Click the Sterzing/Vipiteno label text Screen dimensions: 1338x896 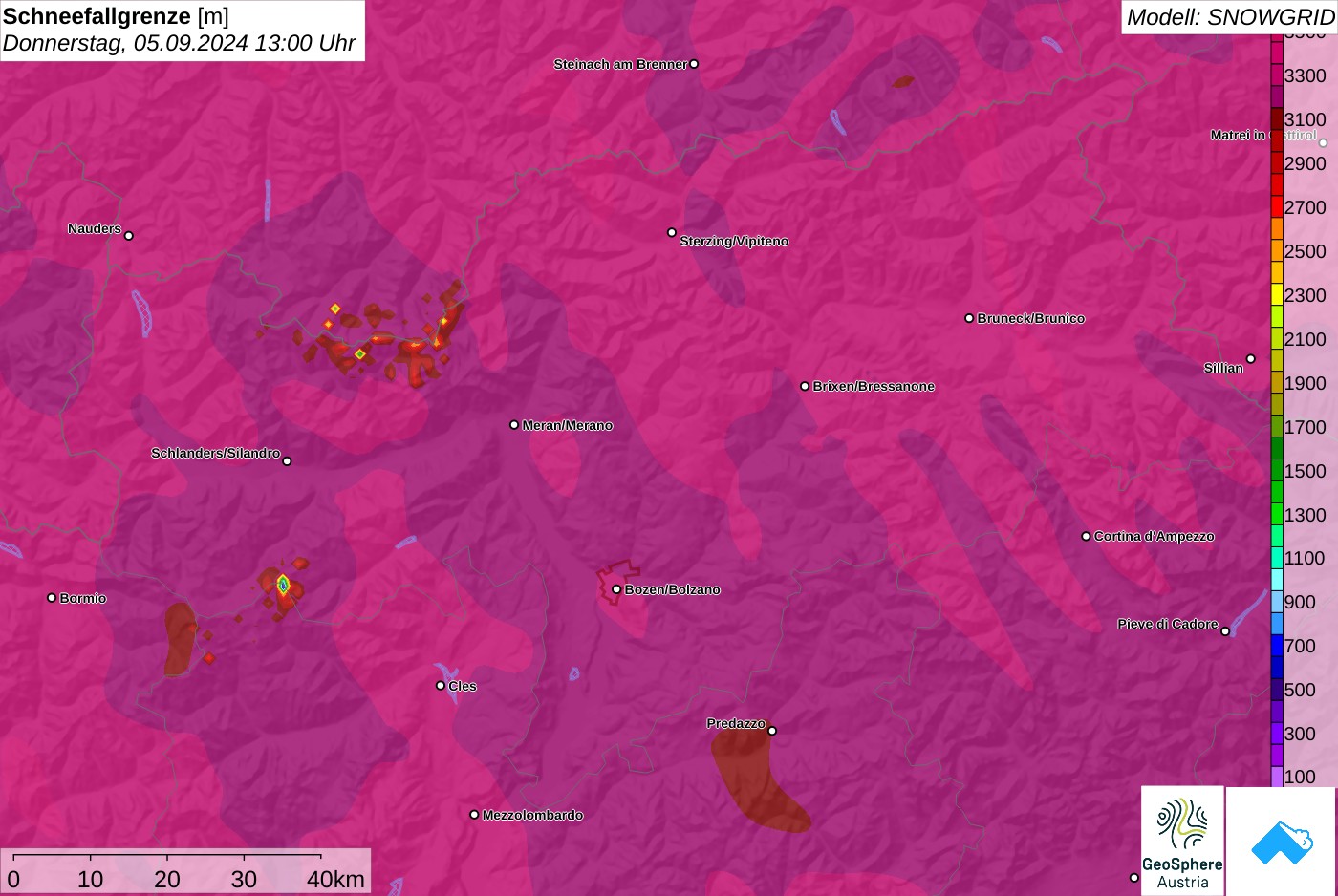(x=734, y=241)
